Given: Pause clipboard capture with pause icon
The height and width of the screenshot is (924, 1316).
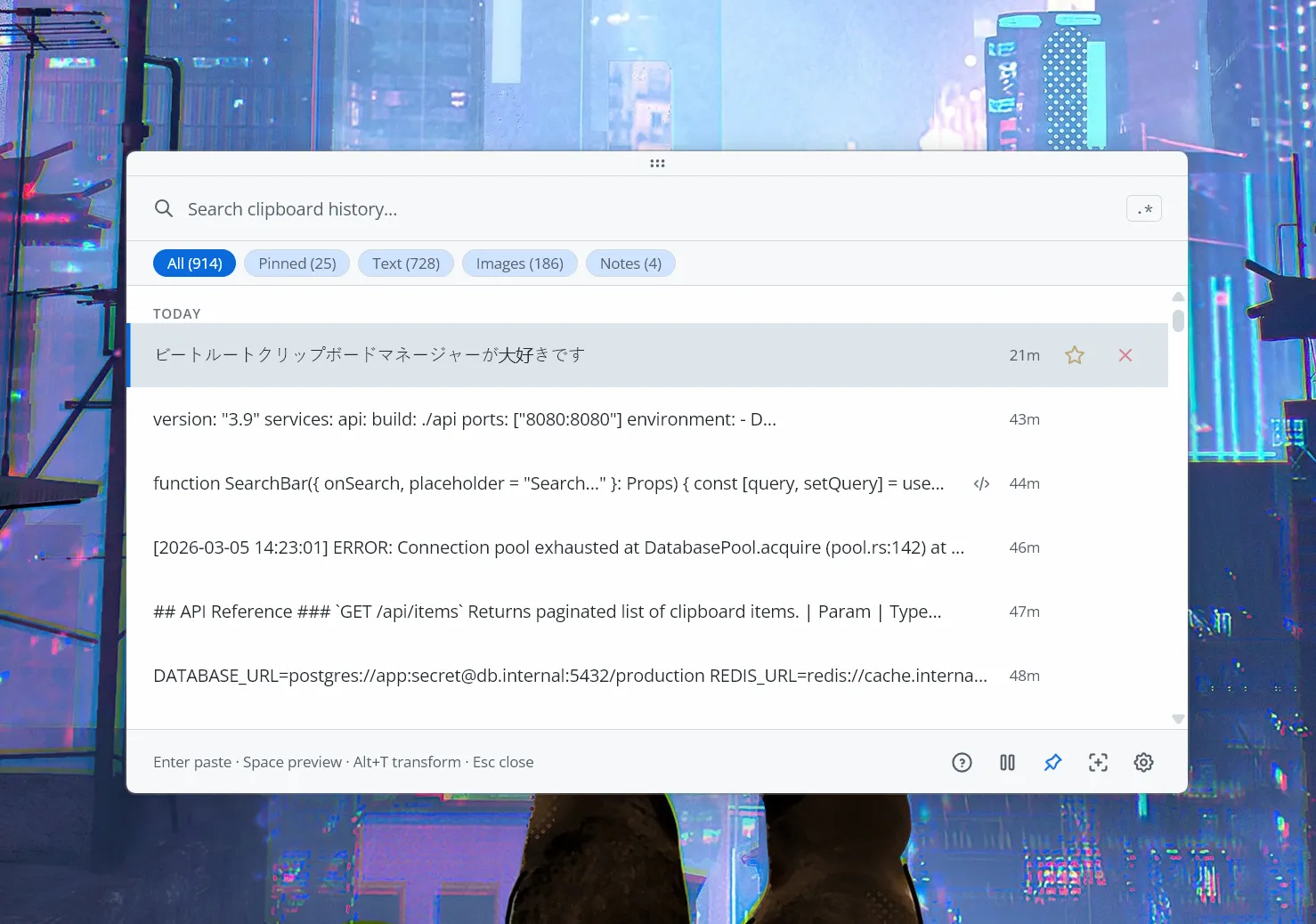Looking at the screenshot, I should click(x=1007, y=762).
